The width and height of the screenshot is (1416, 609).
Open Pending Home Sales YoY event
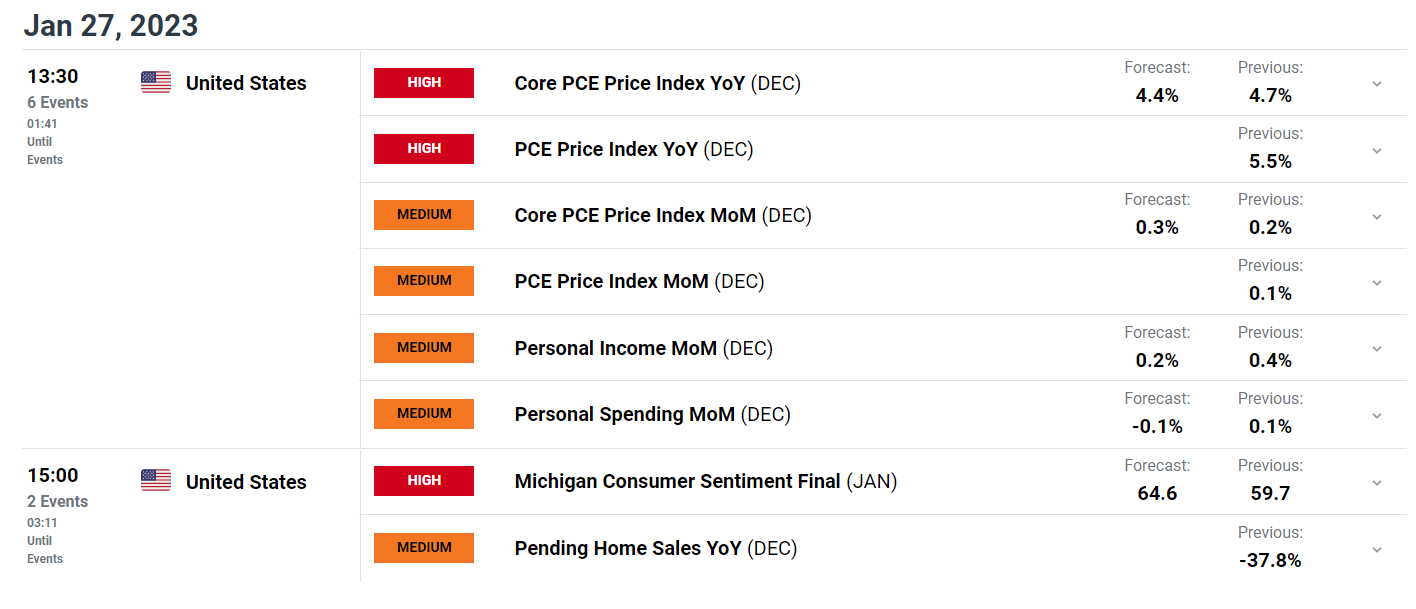point(628,548)
